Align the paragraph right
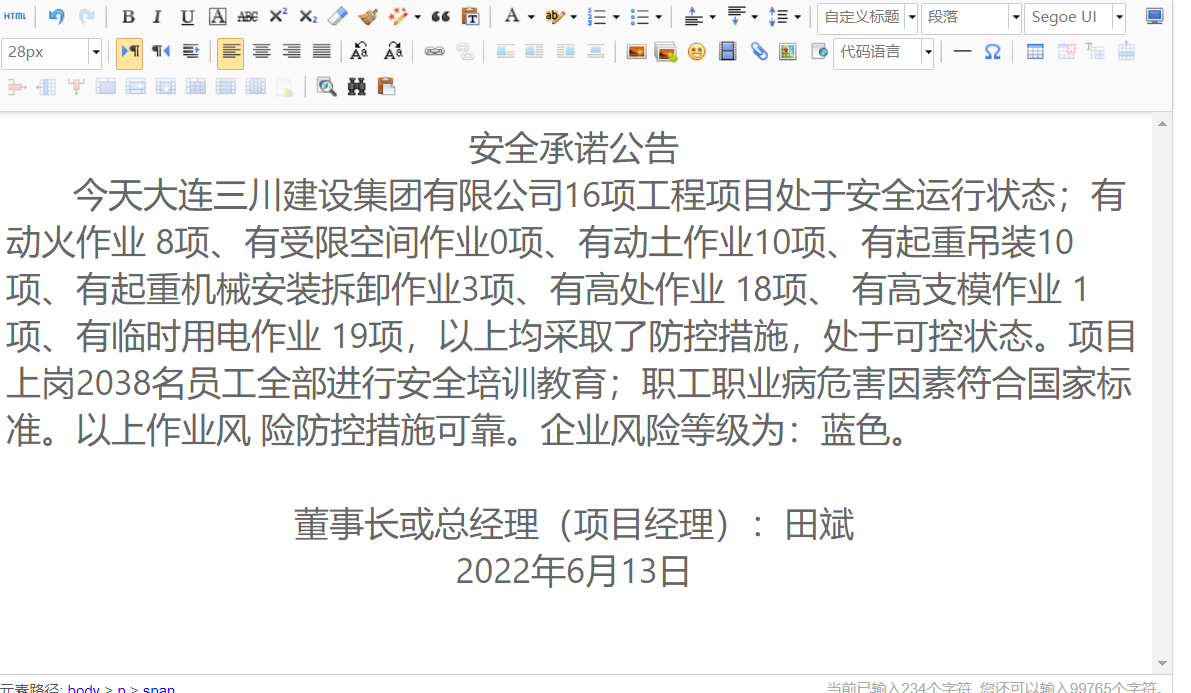Image resolution: width=1191 pixels, height=693 pixels. pyautogui.click(x=292, y=51)
